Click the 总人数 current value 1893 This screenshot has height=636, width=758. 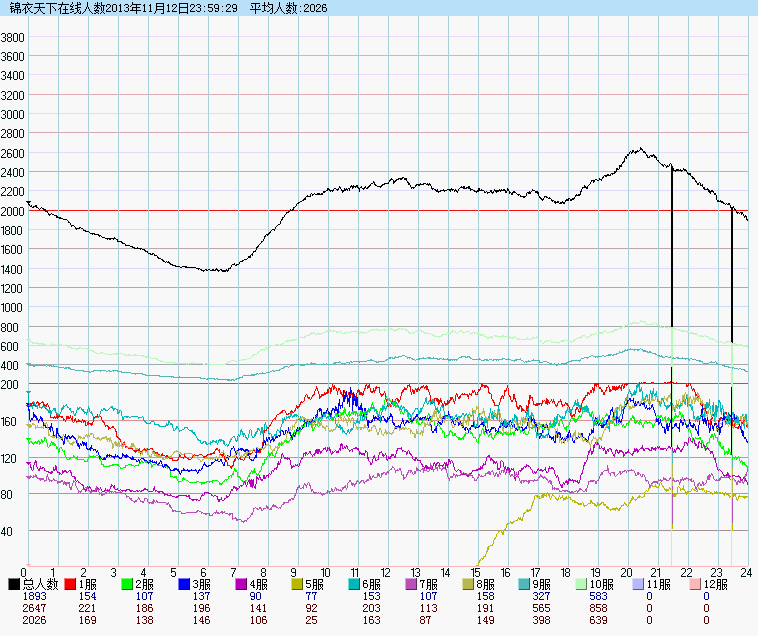click(x=21, y=596)
